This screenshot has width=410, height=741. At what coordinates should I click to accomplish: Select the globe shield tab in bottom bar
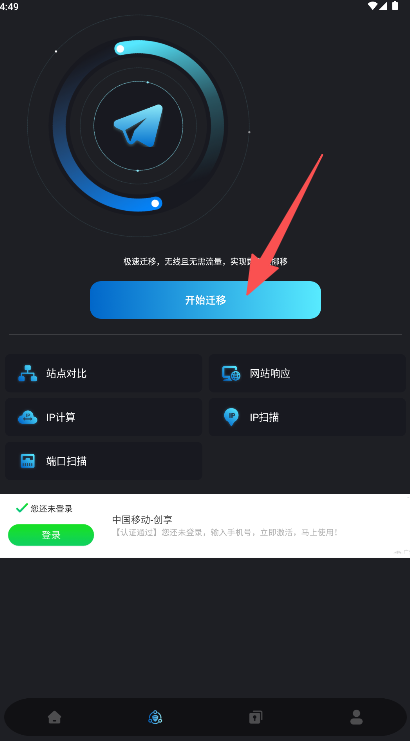click(155, 717)
